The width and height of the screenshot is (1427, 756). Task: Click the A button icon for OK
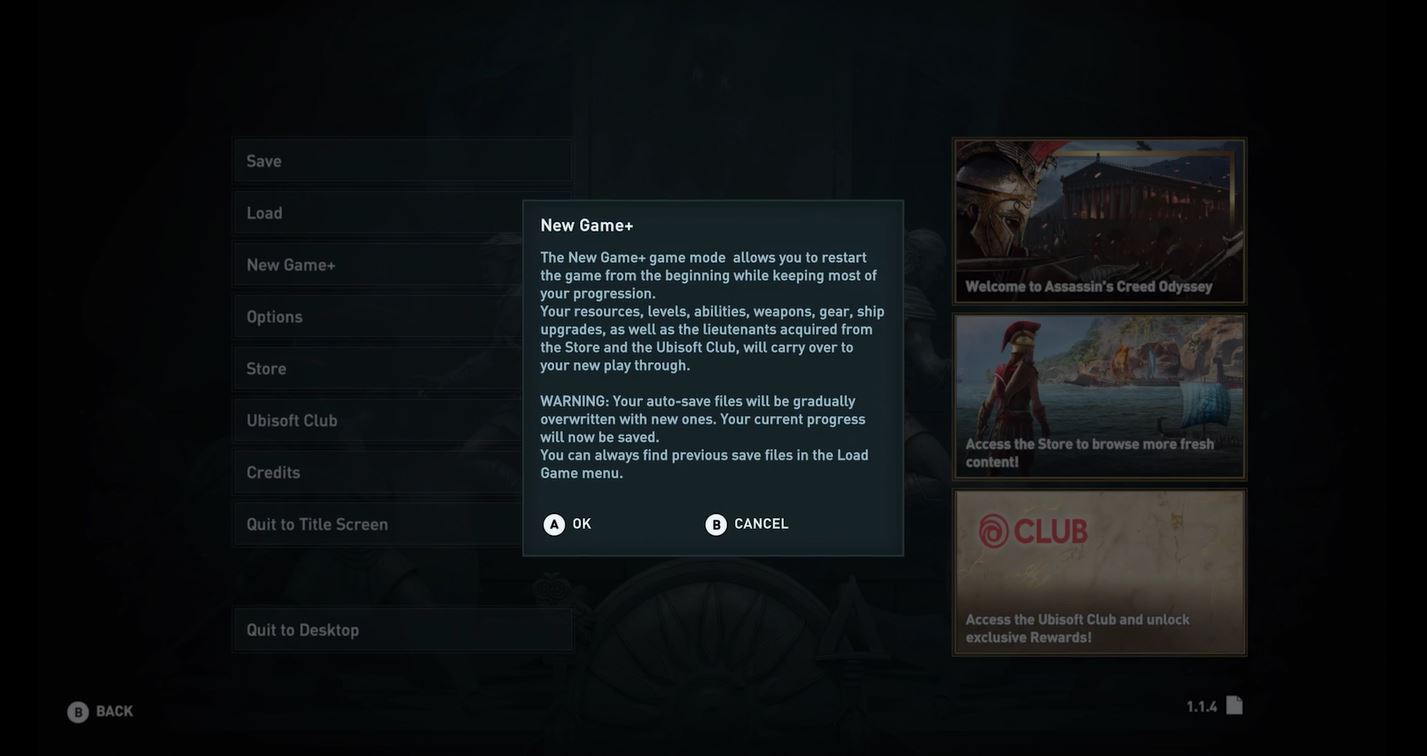(x=554, y=525)
